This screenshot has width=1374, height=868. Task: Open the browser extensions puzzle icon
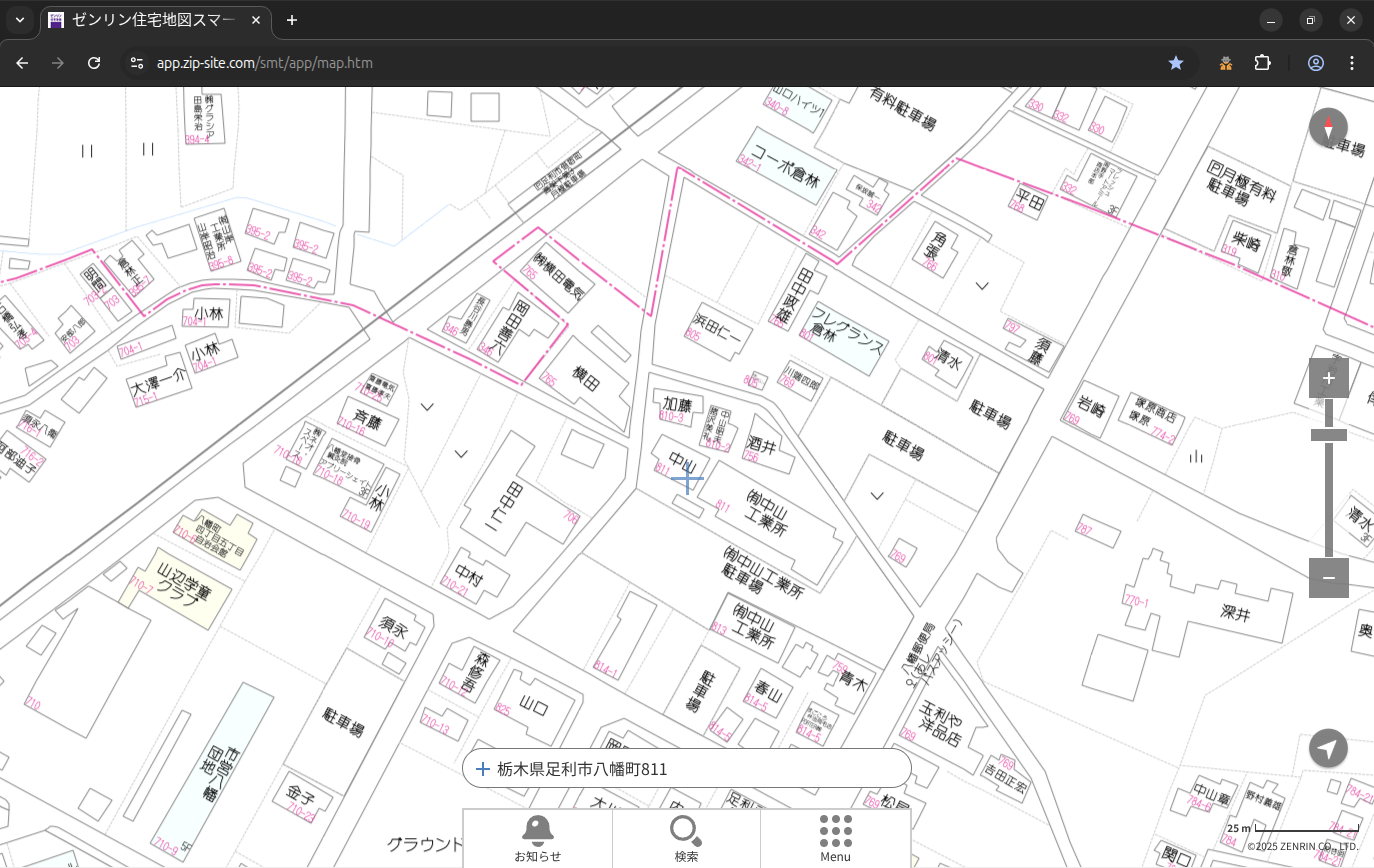(x=1262, y=63)
